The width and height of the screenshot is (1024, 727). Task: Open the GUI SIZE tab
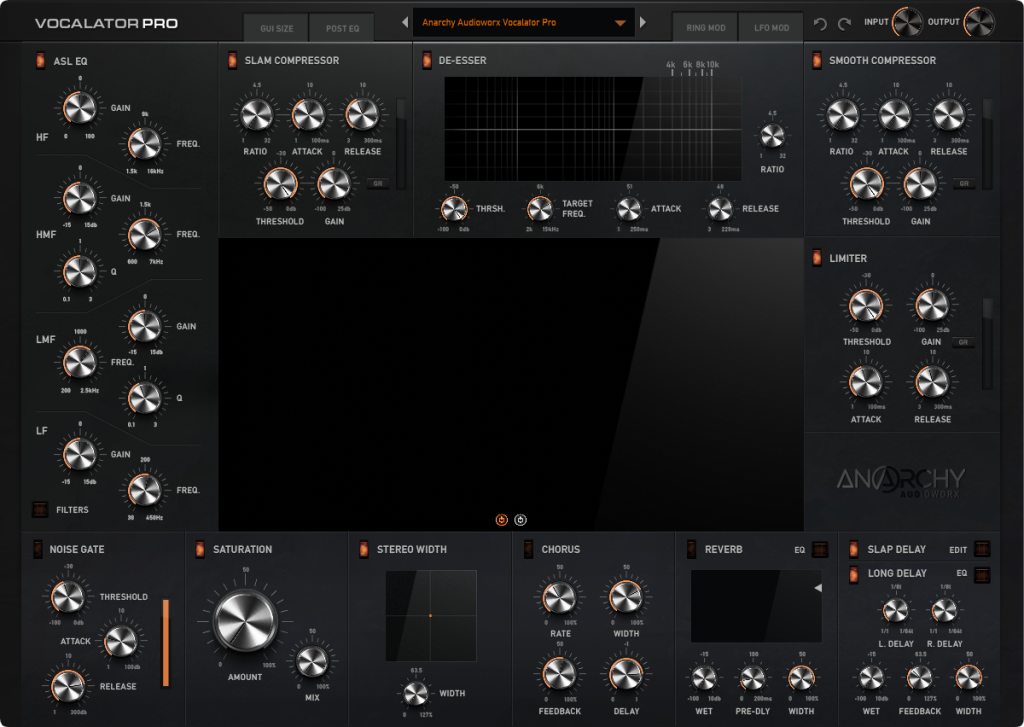[276, 28]
